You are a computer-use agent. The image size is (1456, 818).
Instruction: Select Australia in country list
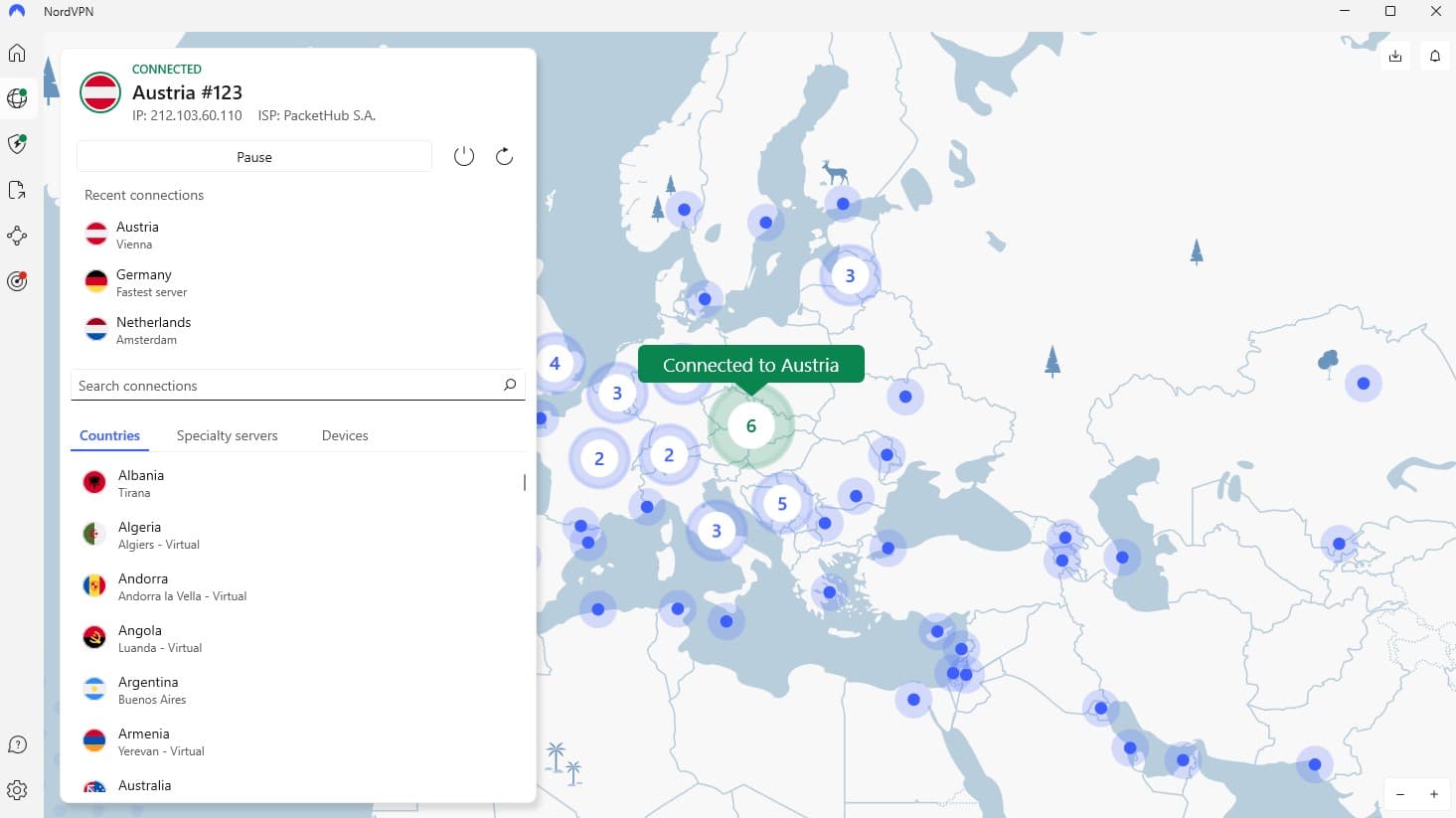(x=296, y=785)
